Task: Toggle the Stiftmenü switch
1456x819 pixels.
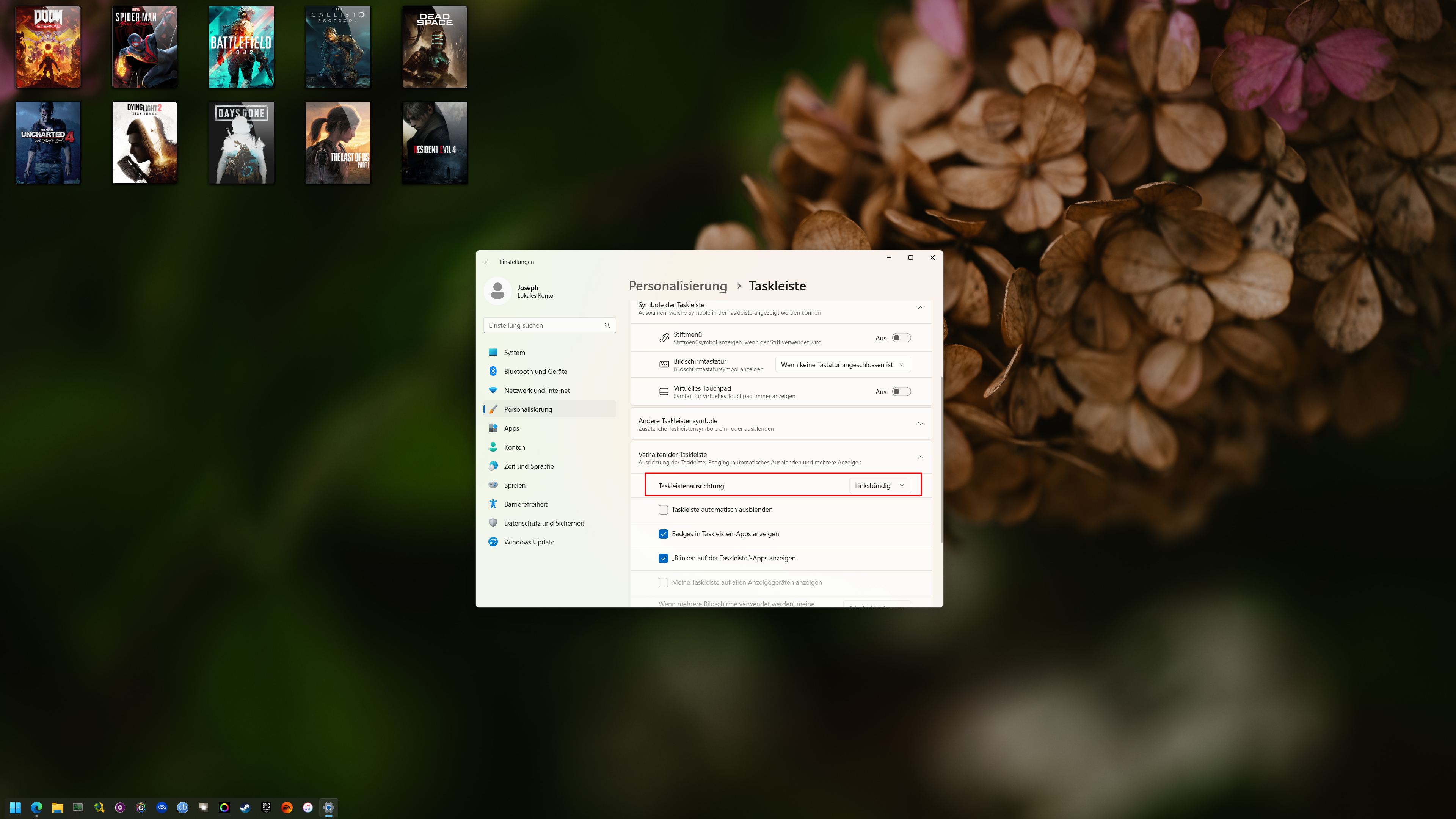Action: click(x=901, y=338)
